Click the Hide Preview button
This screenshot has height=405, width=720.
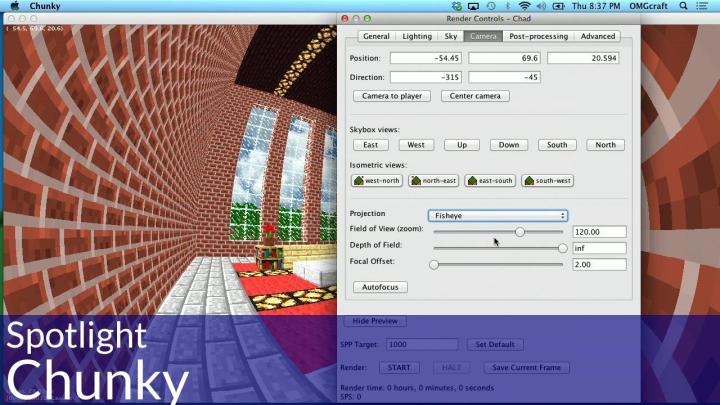[x=375, y=321]
